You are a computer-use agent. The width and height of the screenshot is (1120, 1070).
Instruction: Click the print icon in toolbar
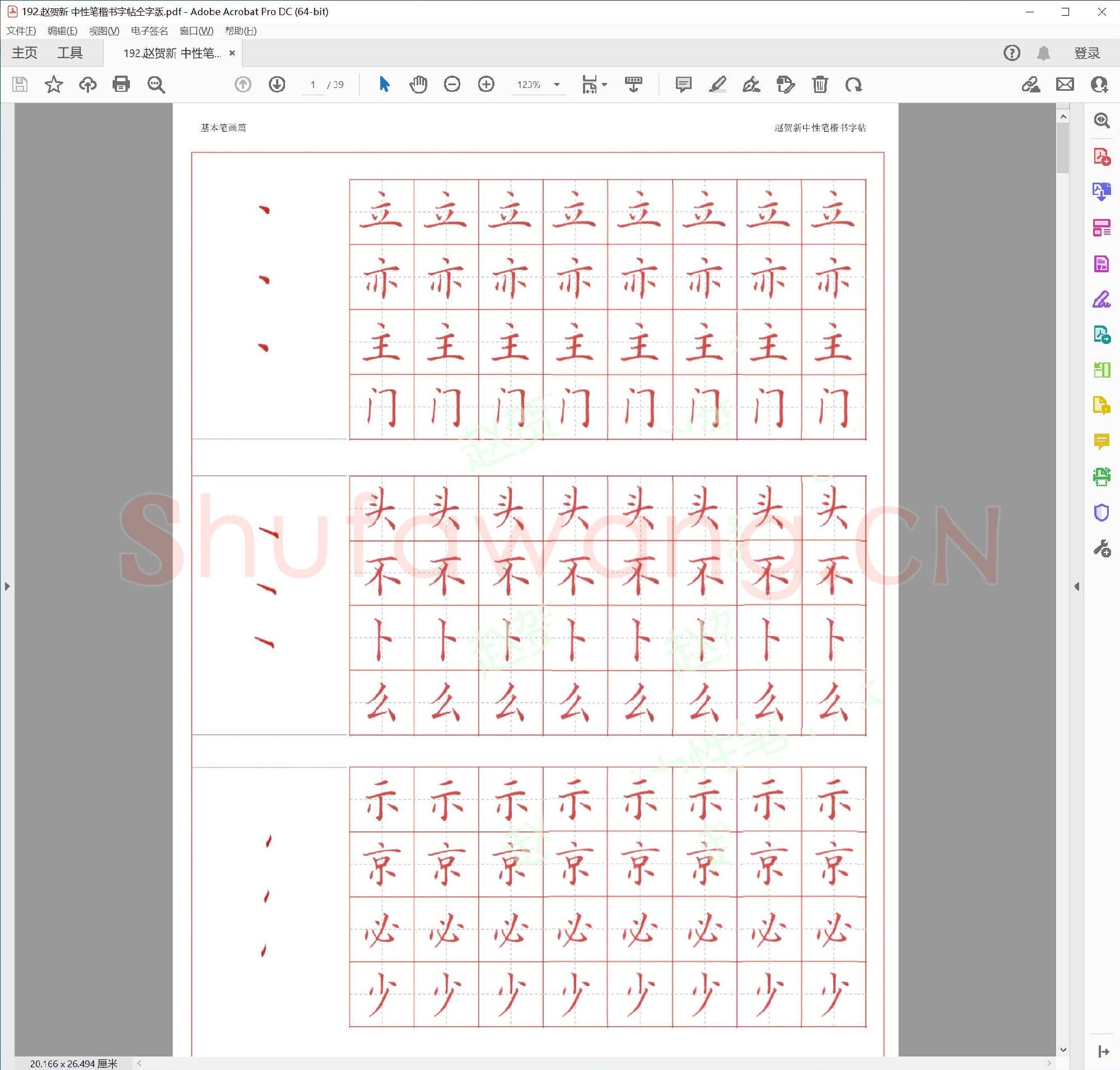pos(121,85)
